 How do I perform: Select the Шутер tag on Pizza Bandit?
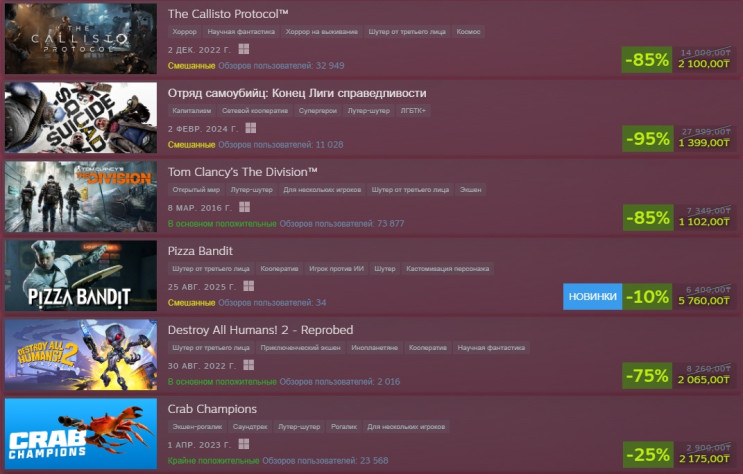385,268
